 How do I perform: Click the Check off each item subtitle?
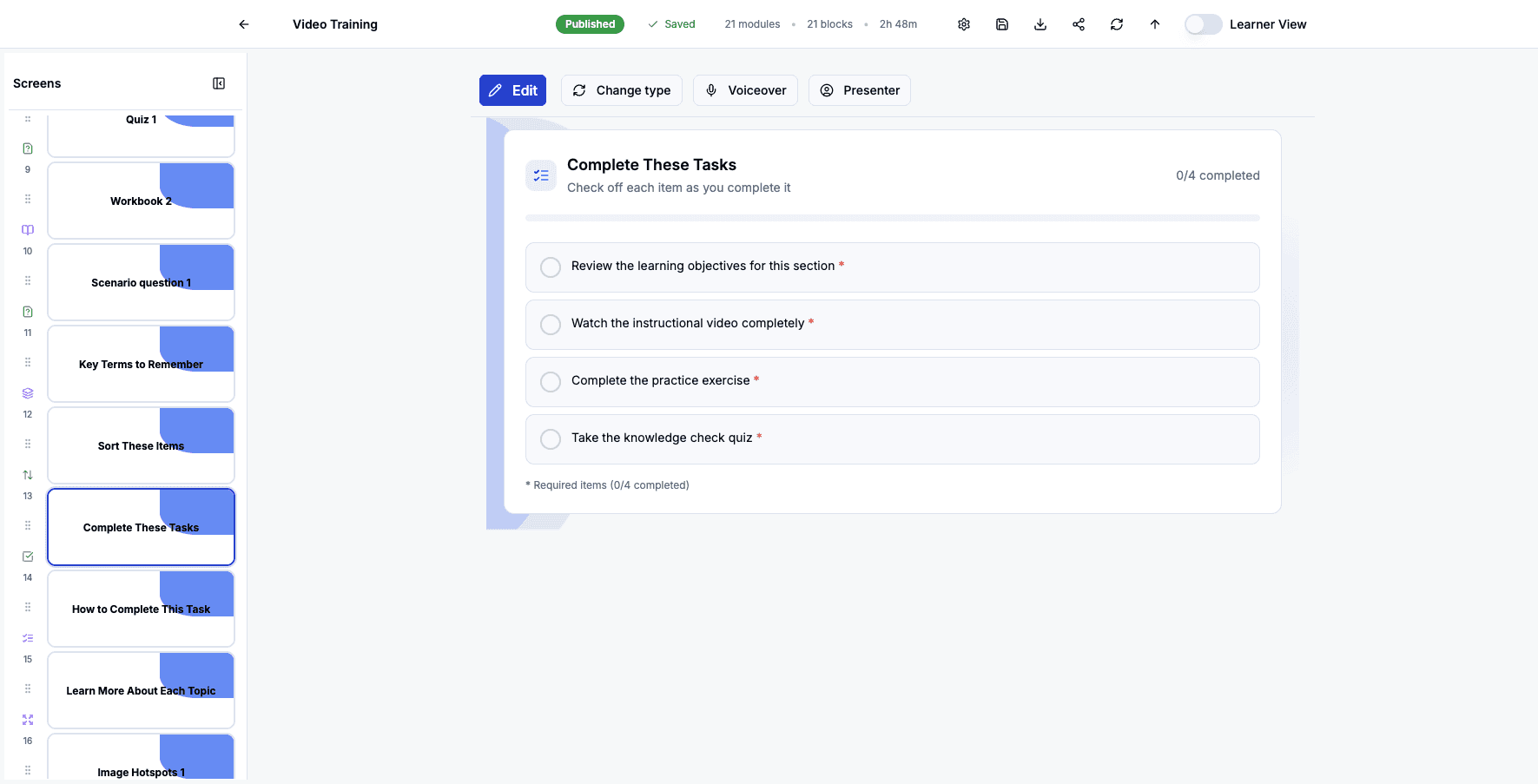(x=678, y=188)
